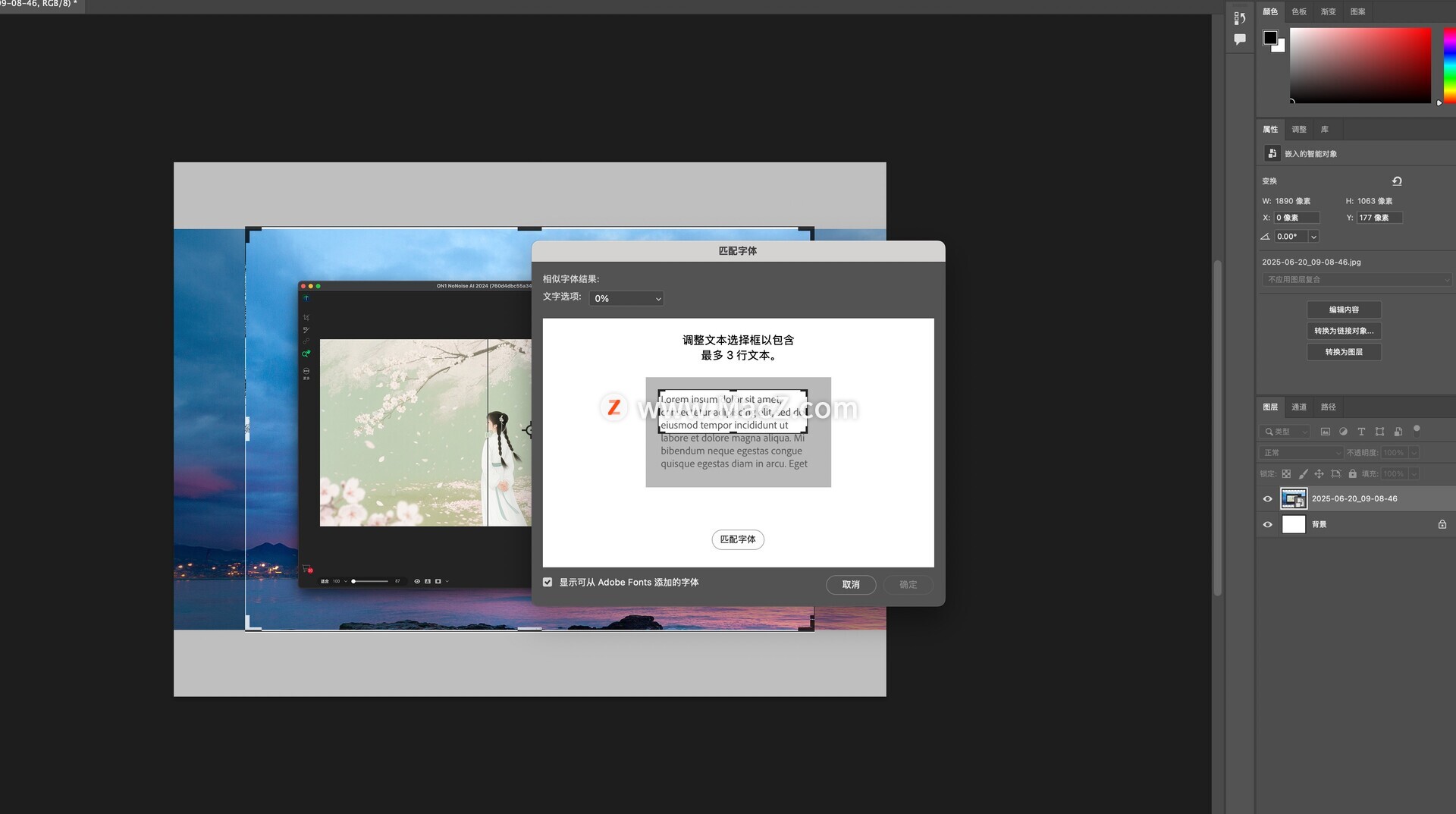Select the 背景 layer thumbnail

(x=1294, y=525)
